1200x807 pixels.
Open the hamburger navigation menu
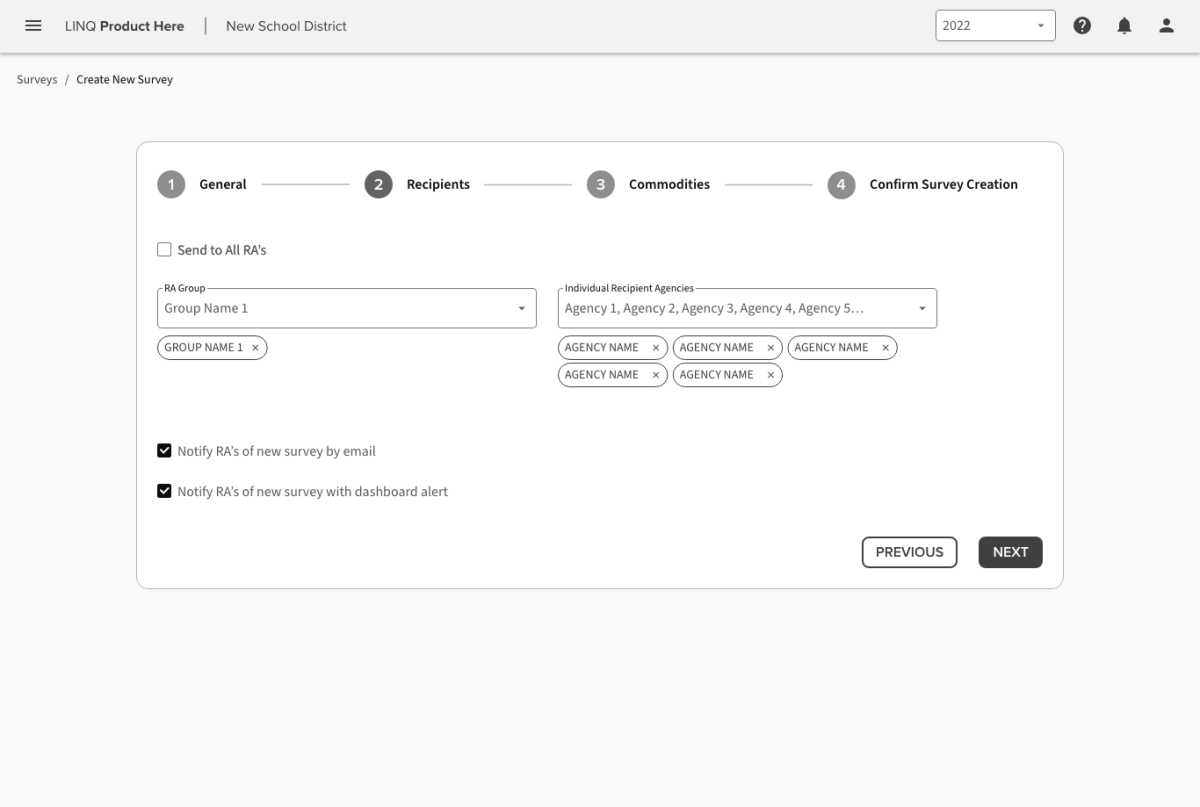(x=33, y=26)
